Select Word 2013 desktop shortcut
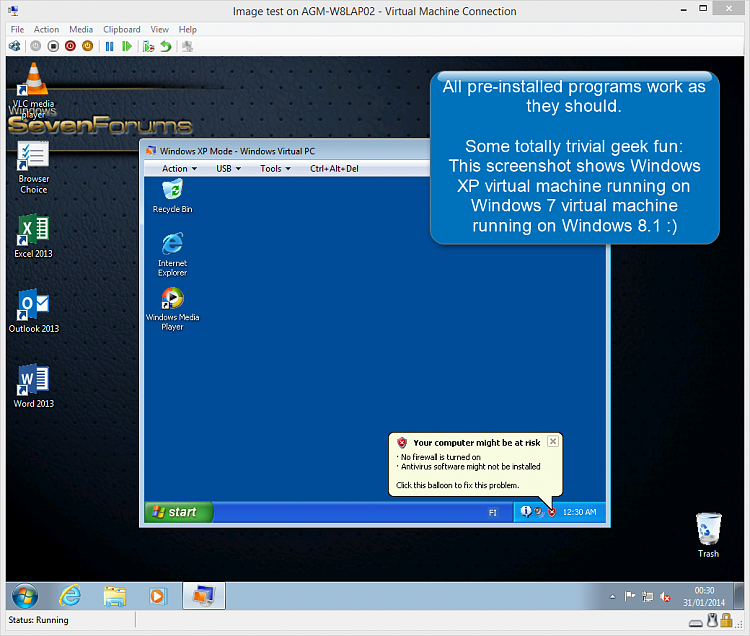750x636 pixels. (x=33, y=386)
